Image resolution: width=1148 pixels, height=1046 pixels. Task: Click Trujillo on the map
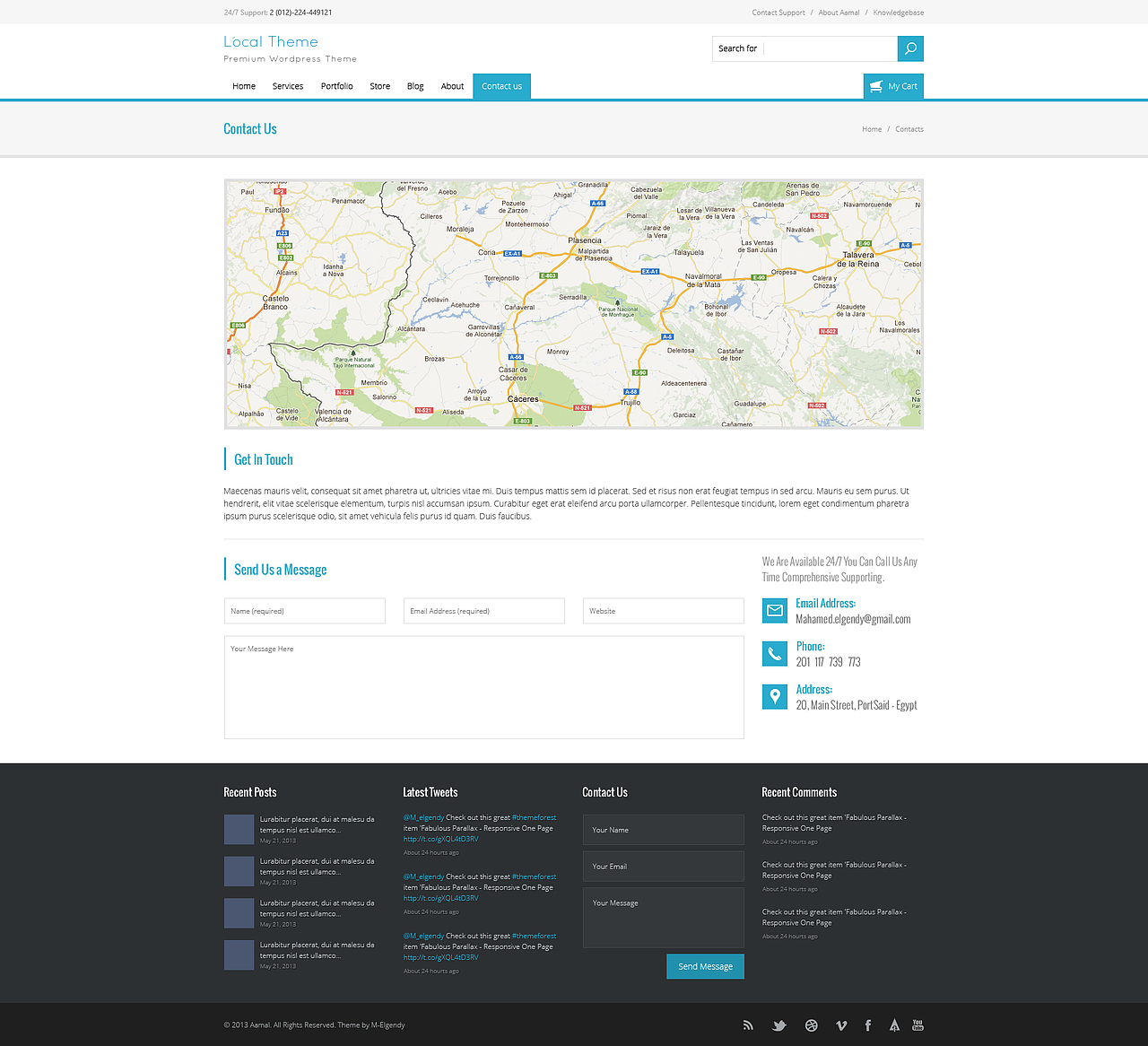tap(631, 403)
